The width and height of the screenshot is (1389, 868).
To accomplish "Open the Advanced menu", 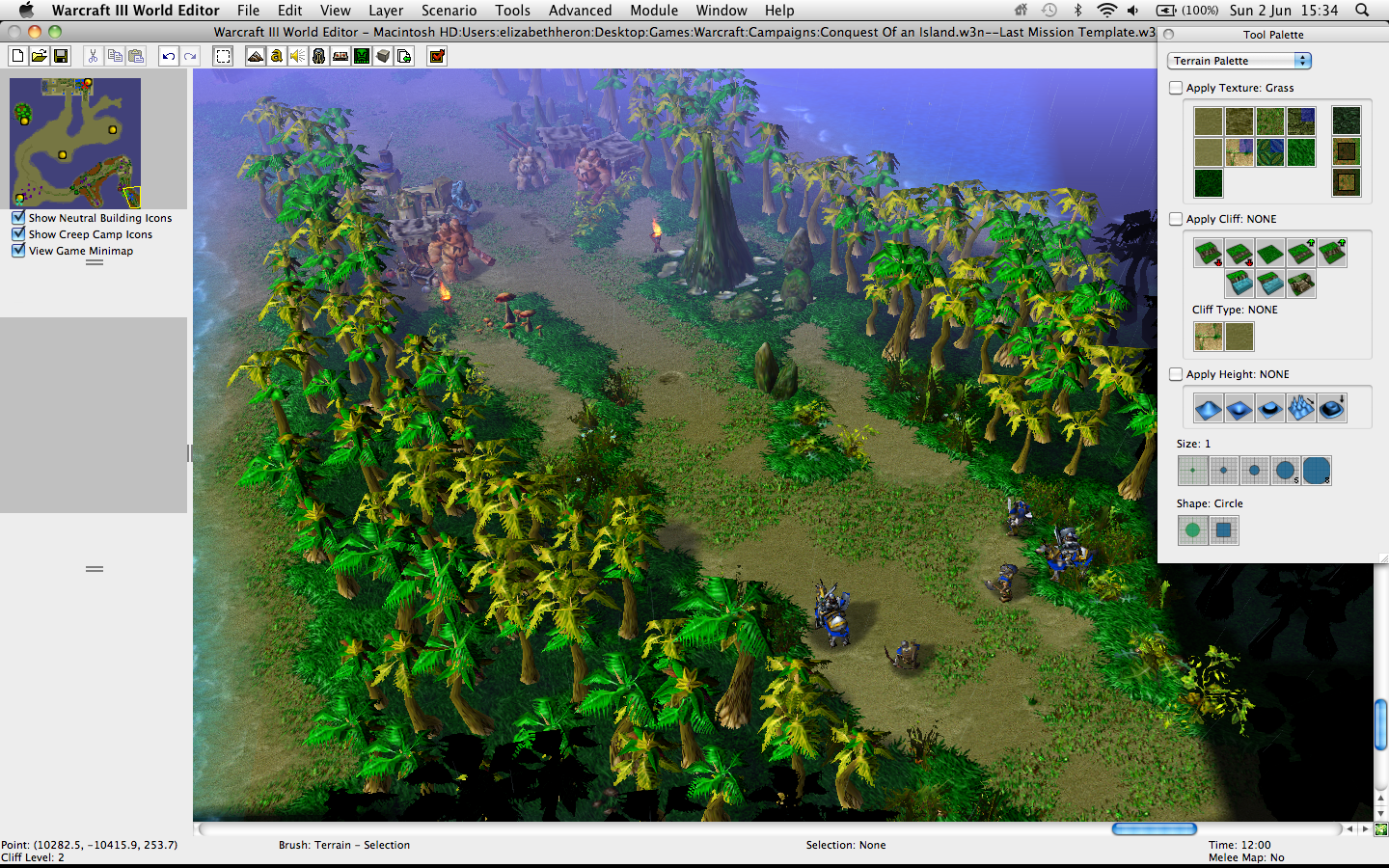I will point(580,11).
